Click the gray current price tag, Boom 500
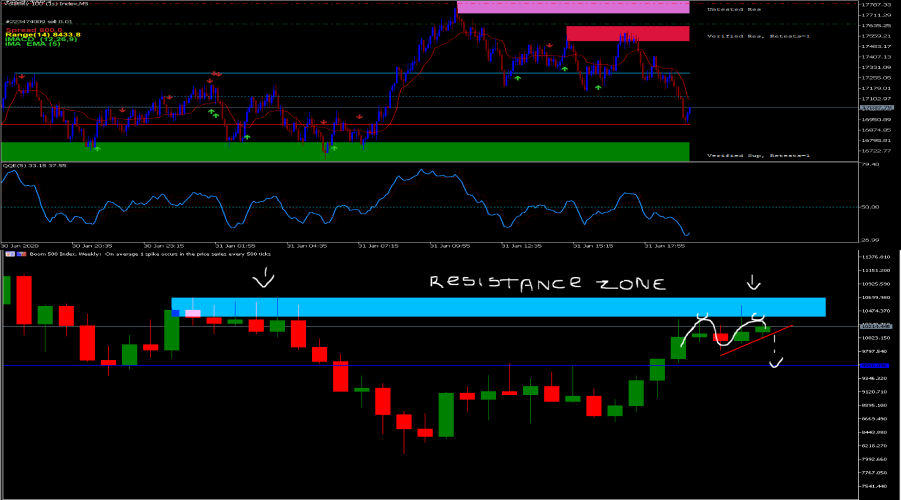Screen dimensions: 901x500 coord(876,326)
